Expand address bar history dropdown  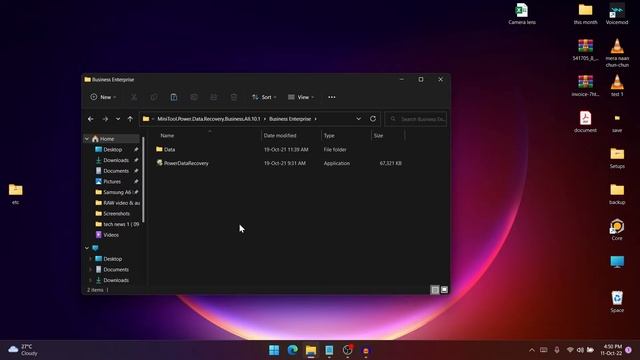point(358,119)
